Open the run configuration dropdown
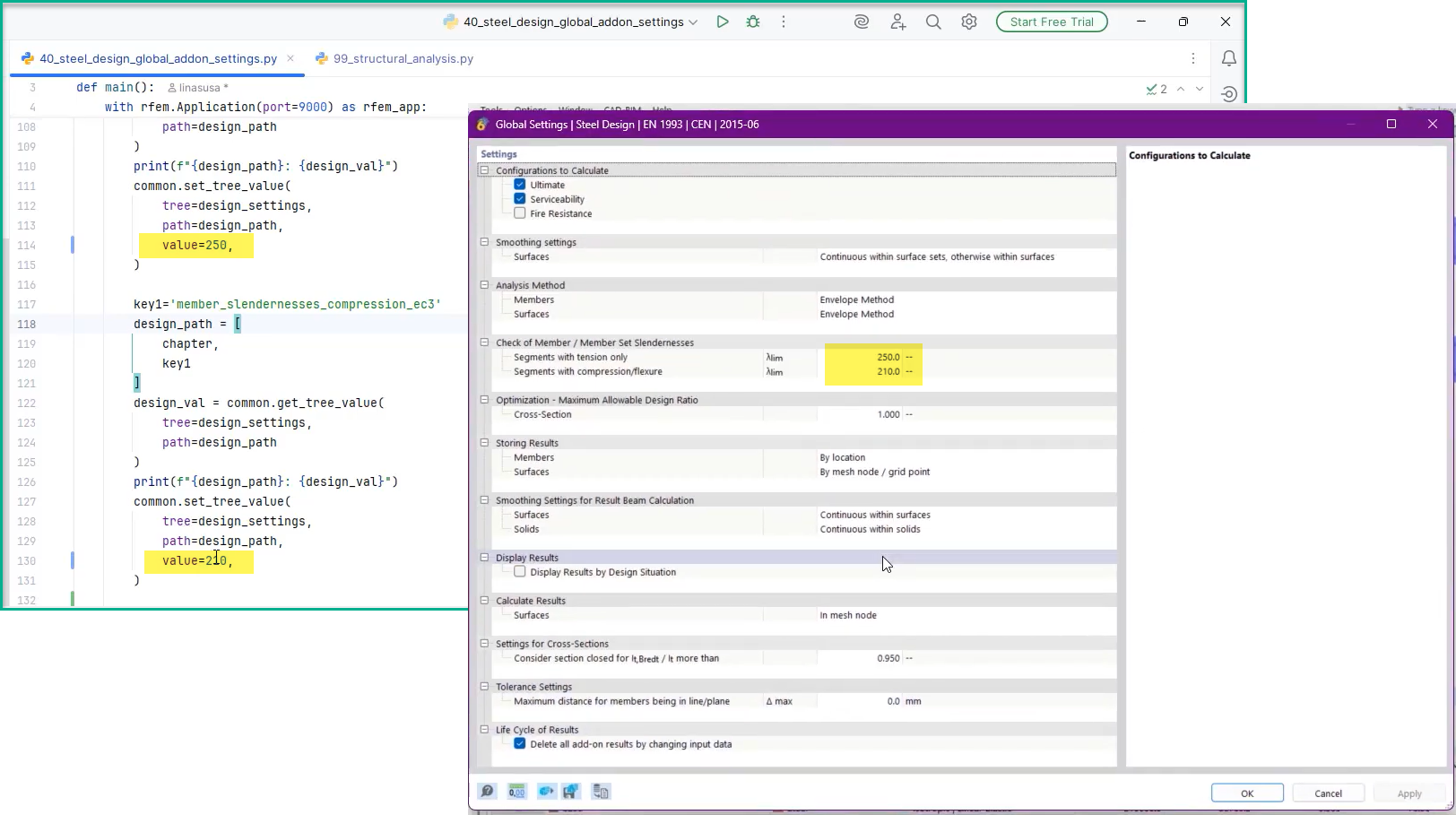Image resolution: width=1456 pixels, height=815 pixels. 693,21
